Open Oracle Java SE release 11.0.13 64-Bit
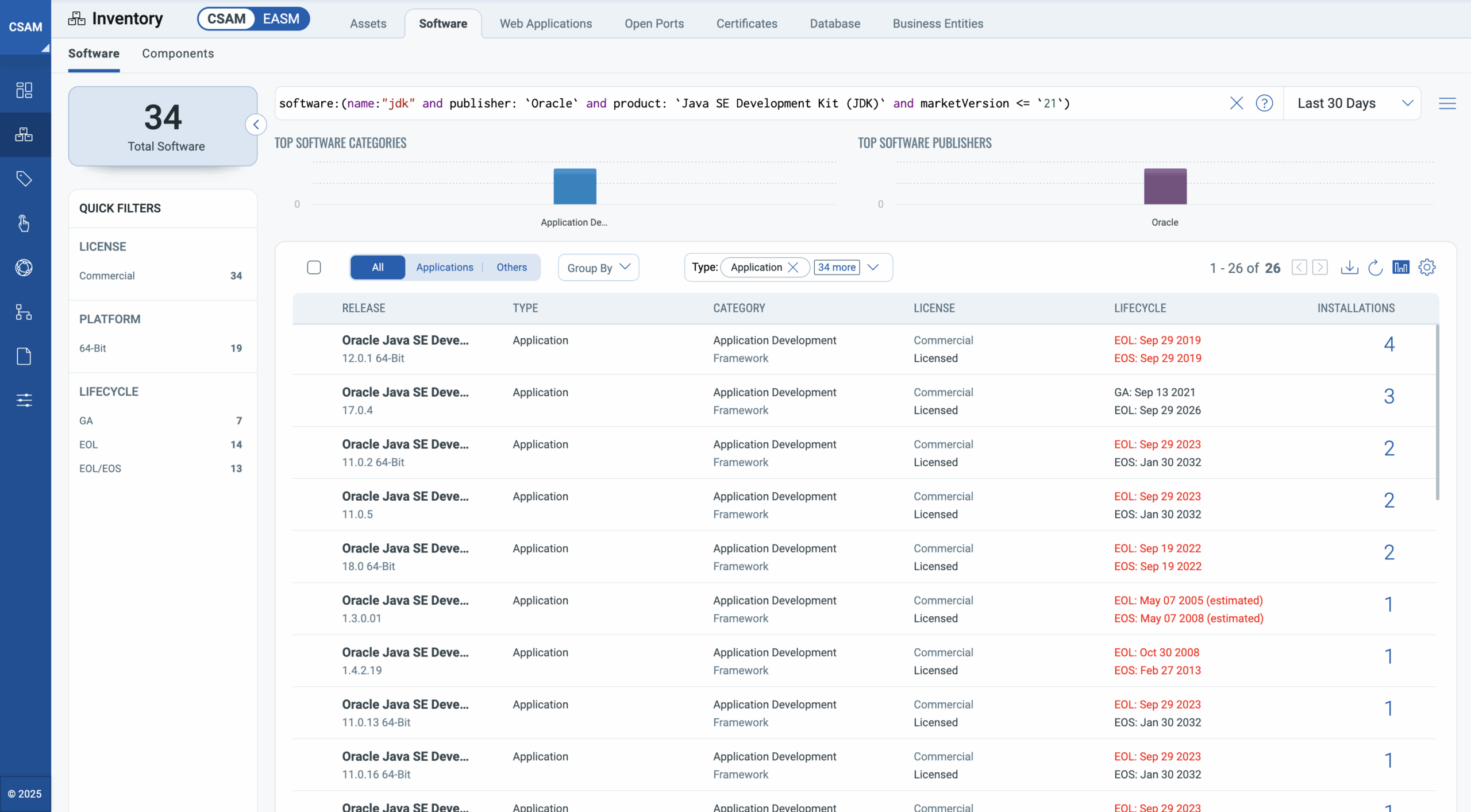Image resolution: width=1471 pixels, height=812 pixels. (x=405, y=705)
